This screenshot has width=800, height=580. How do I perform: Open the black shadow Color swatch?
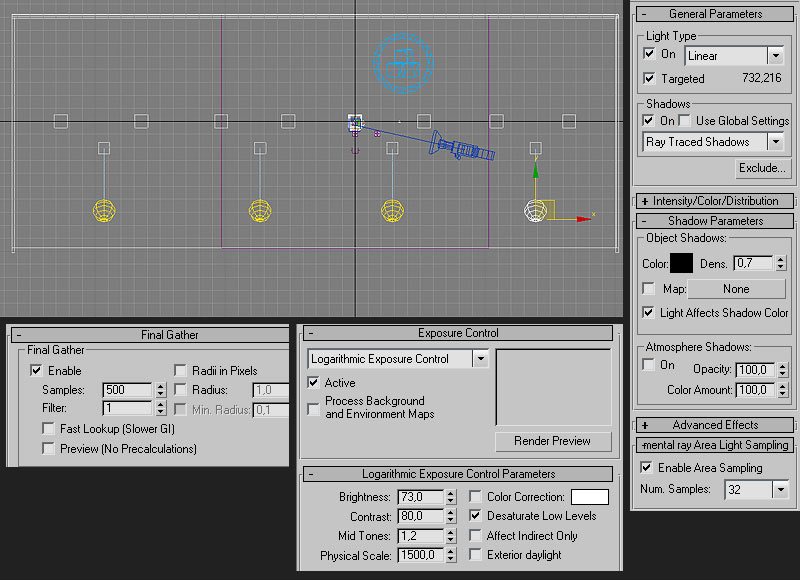coord(681,264)
